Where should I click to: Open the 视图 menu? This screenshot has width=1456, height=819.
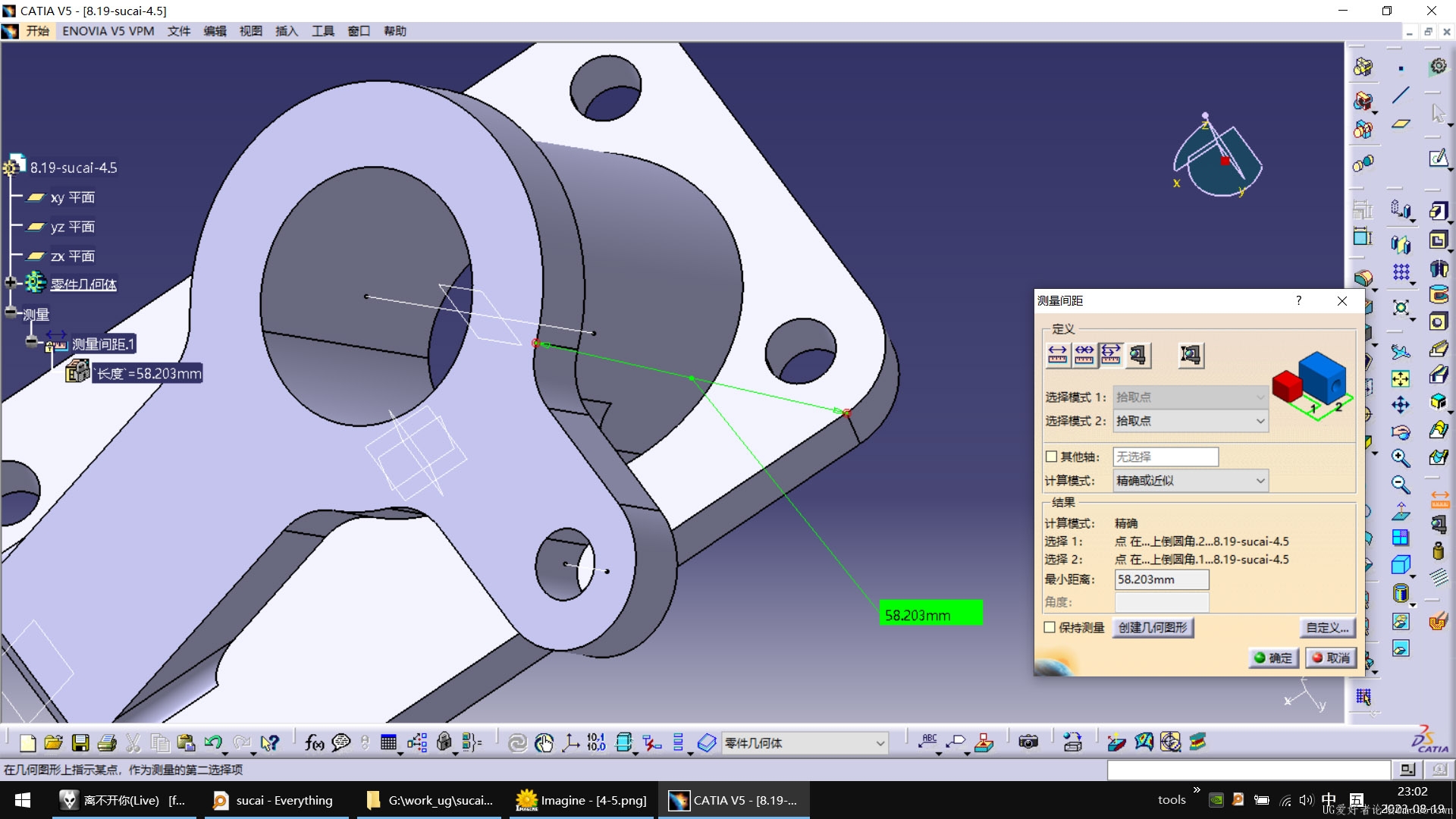pyautogui.click(x=251, y=31)
